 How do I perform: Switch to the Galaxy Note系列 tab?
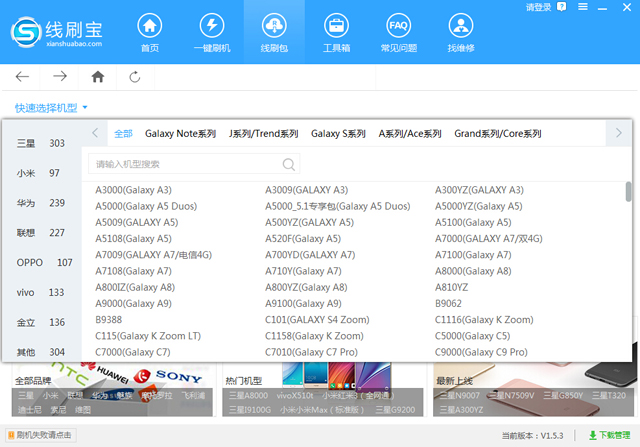click(180, 133)
